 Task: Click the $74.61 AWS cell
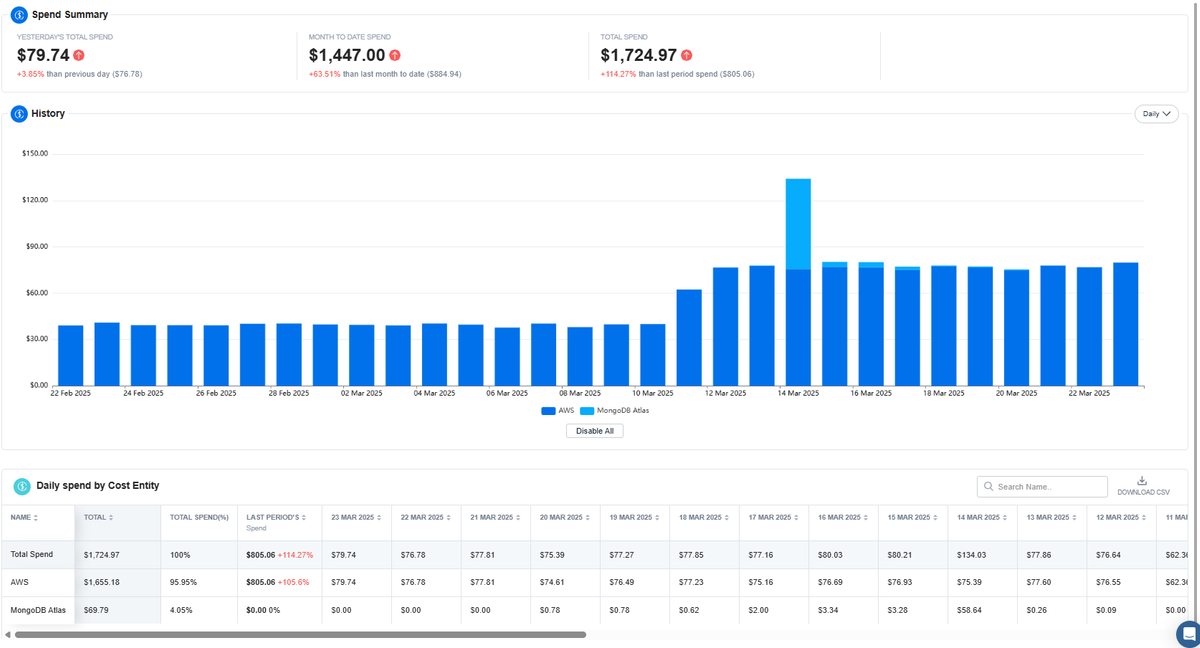pyautogui.click(x=553, y=582)
